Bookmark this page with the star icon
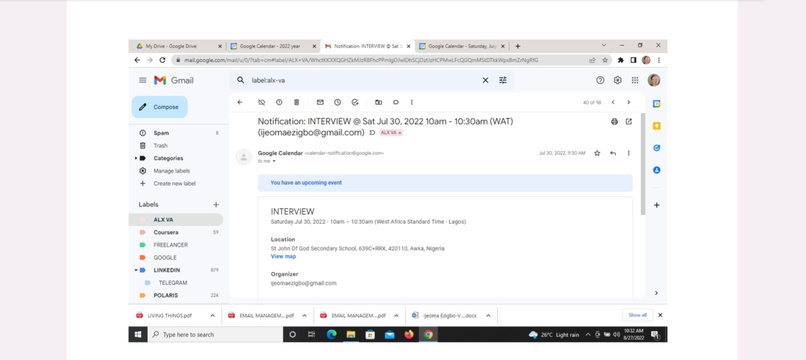Screen dimensions: 806x360 coord(605,60)
